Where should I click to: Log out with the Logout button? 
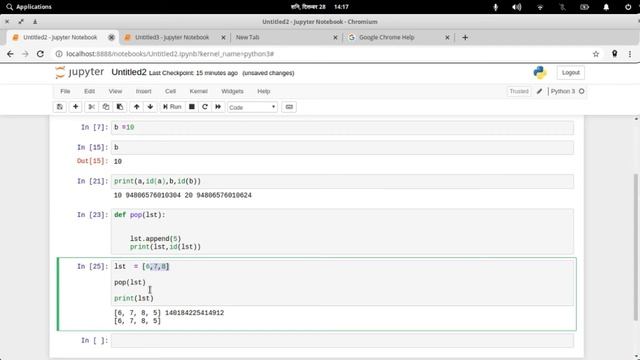[x=570, y=73]
